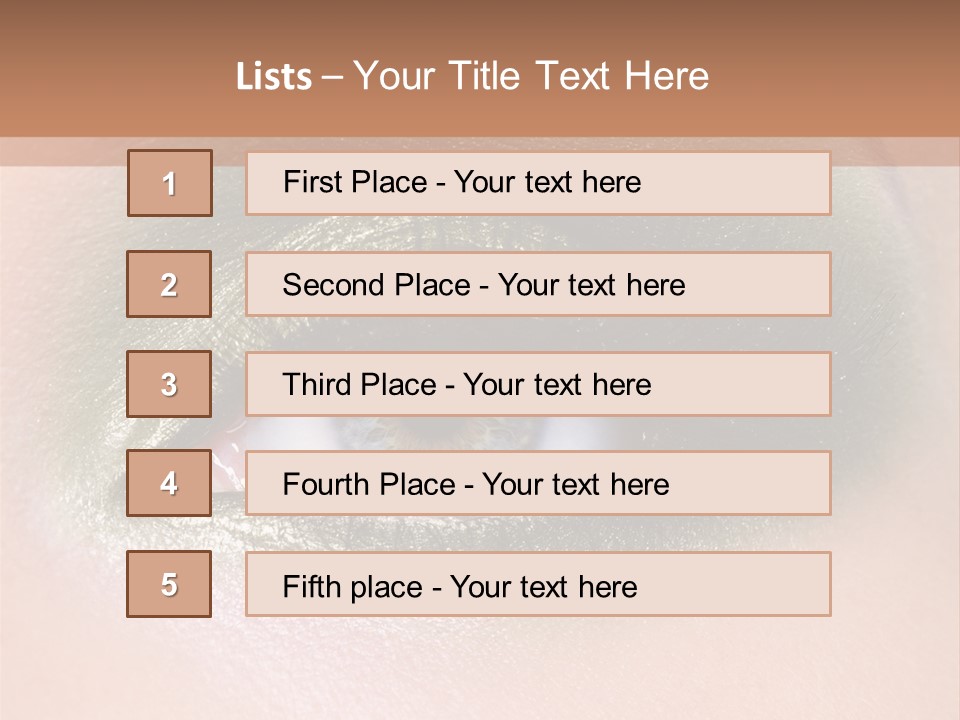Click the First Place text bar
This screenshot has height=720, width=960.
point(538,183)
